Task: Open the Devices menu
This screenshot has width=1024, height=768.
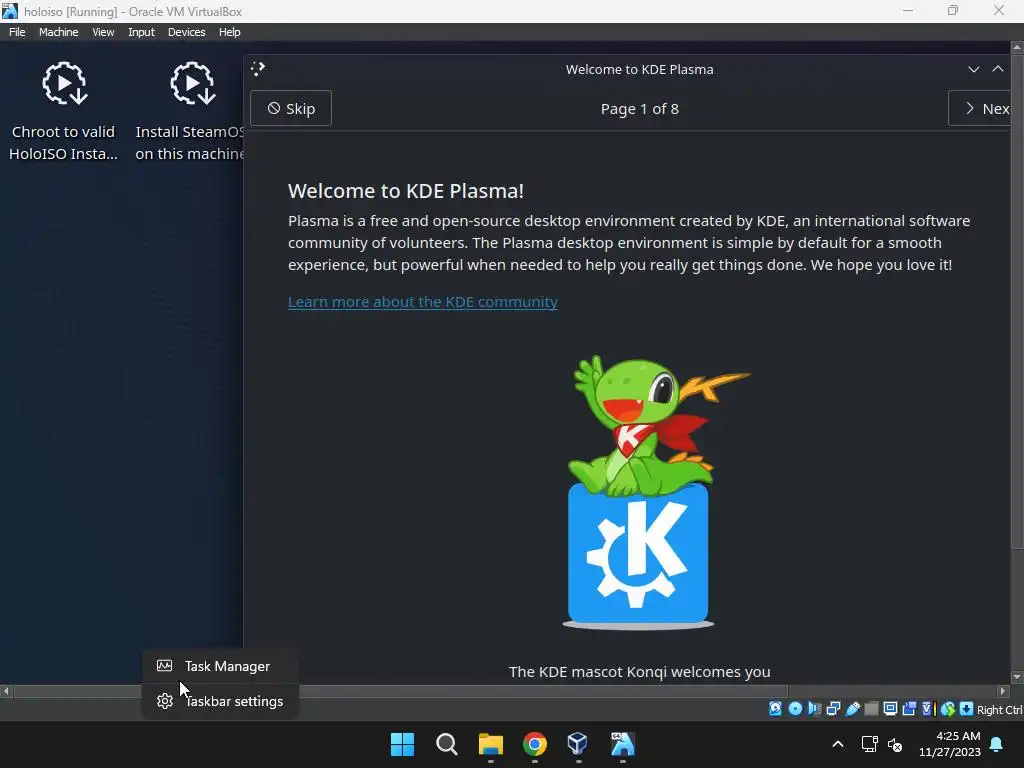Action: click(186, 32)
